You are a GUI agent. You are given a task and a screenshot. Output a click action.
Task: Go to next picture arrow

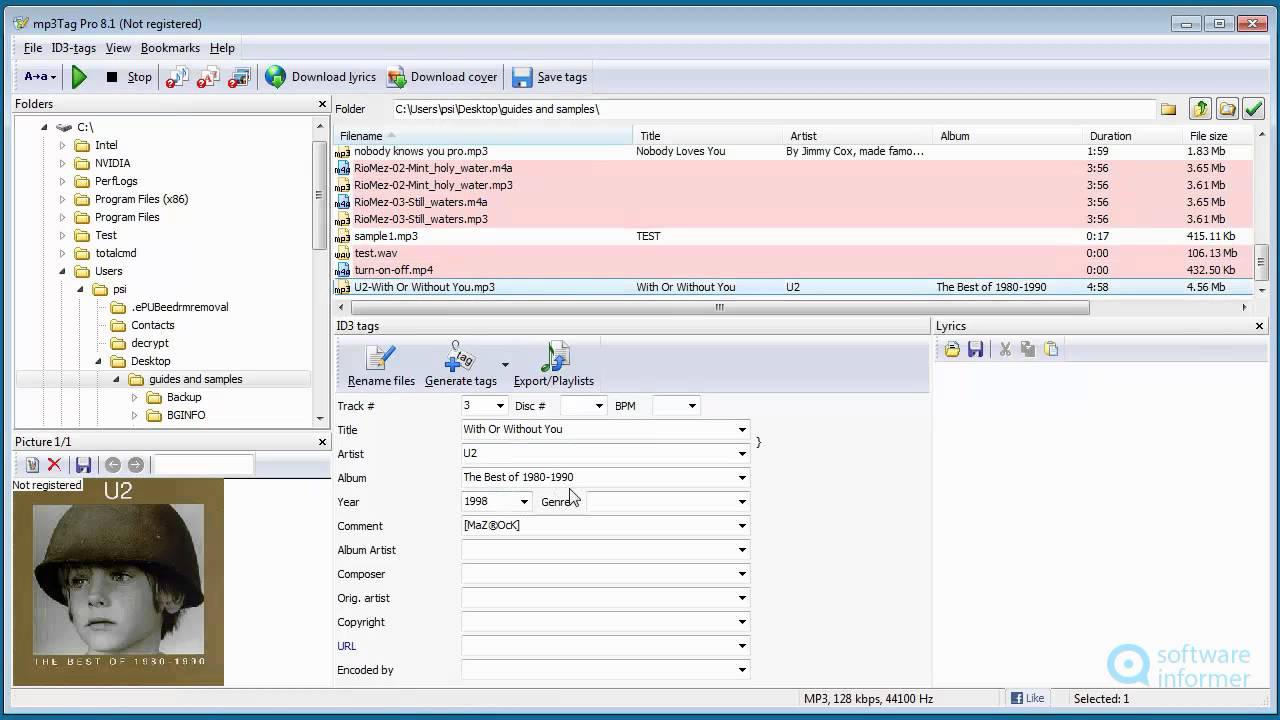(x=136, y=465)
